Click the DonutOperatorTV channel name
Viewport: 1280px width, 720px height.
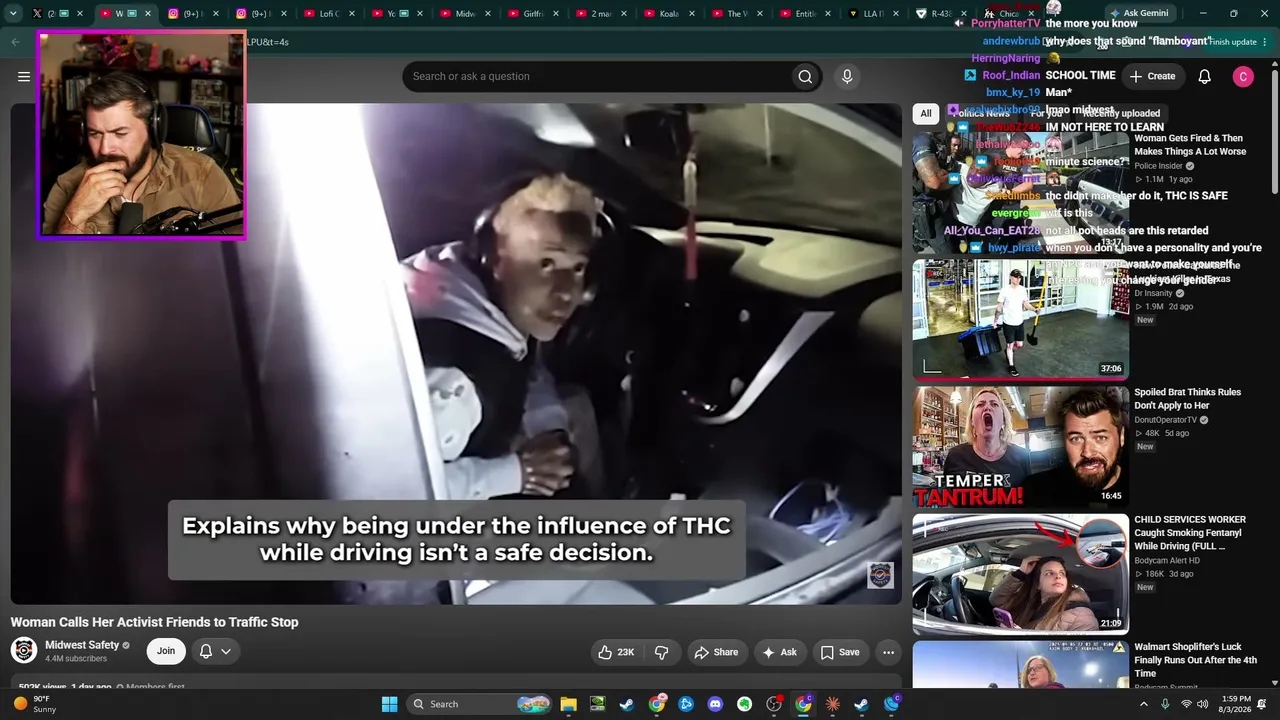(x=1165, y=420)
